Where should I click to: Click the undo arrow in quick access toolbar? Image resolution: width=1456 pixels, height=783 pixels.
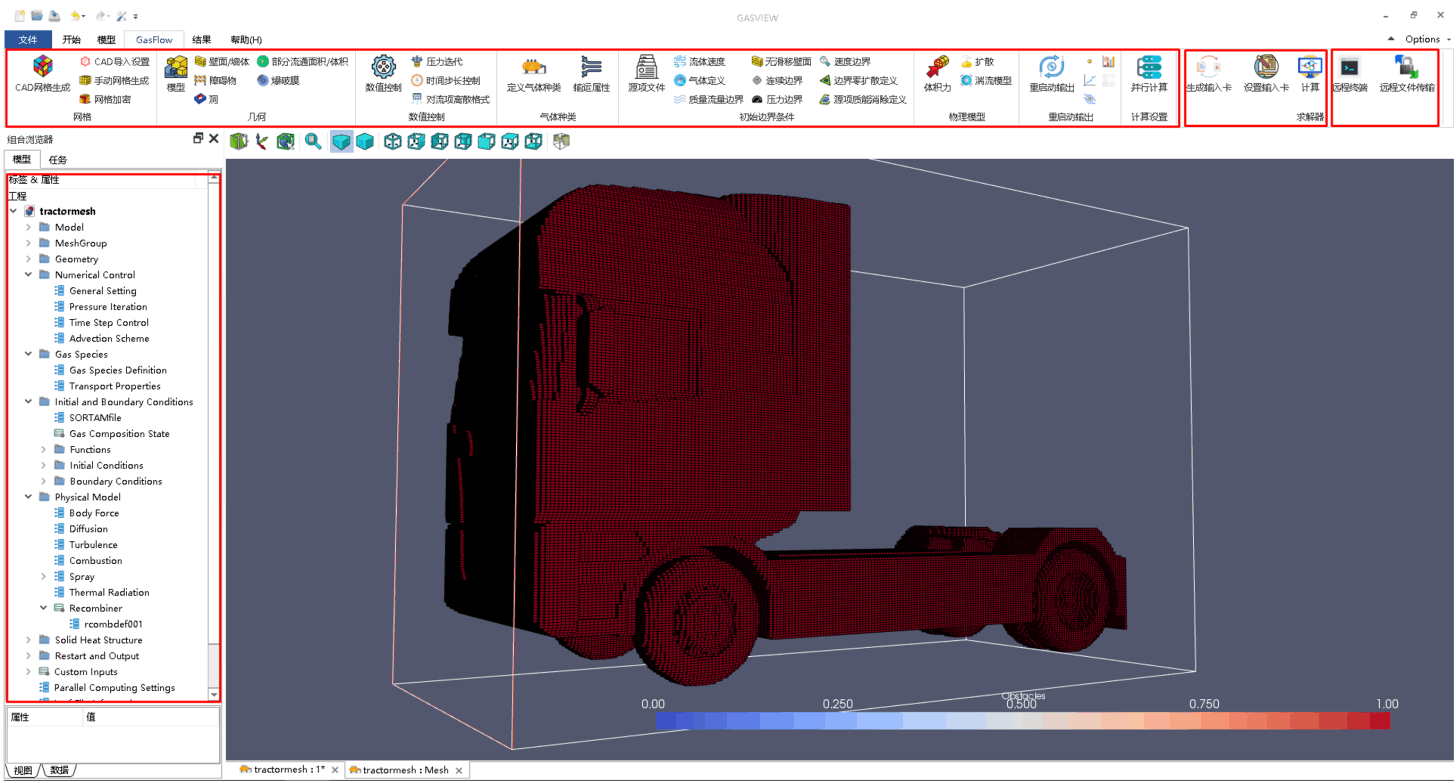[77, 16]
